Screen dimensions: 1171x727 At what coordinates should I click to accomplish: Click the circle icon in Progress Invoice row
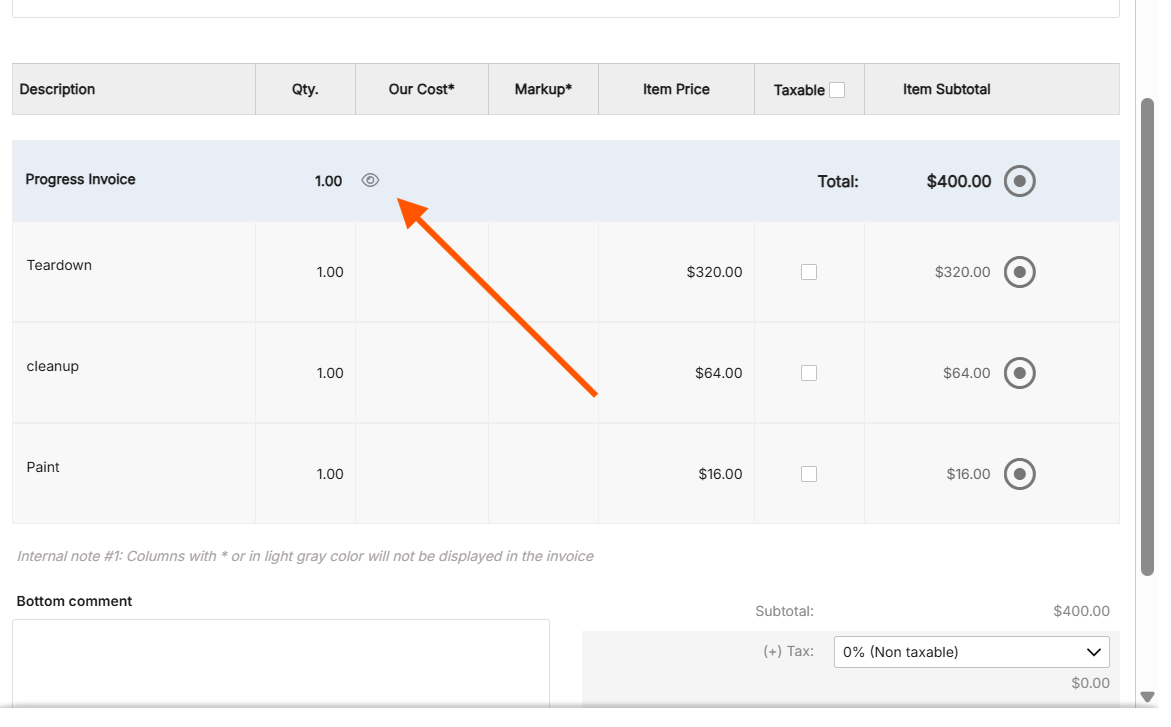click(x=1019, y=181)
